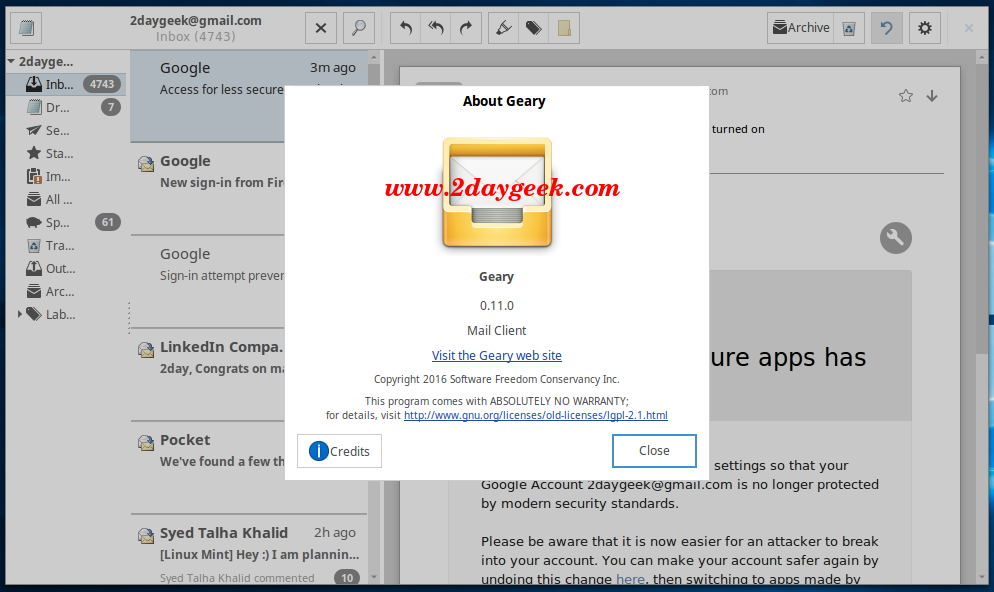994x592 pixels.
Task: Archive the selected conversation
Action: click(x=801, y=28)
